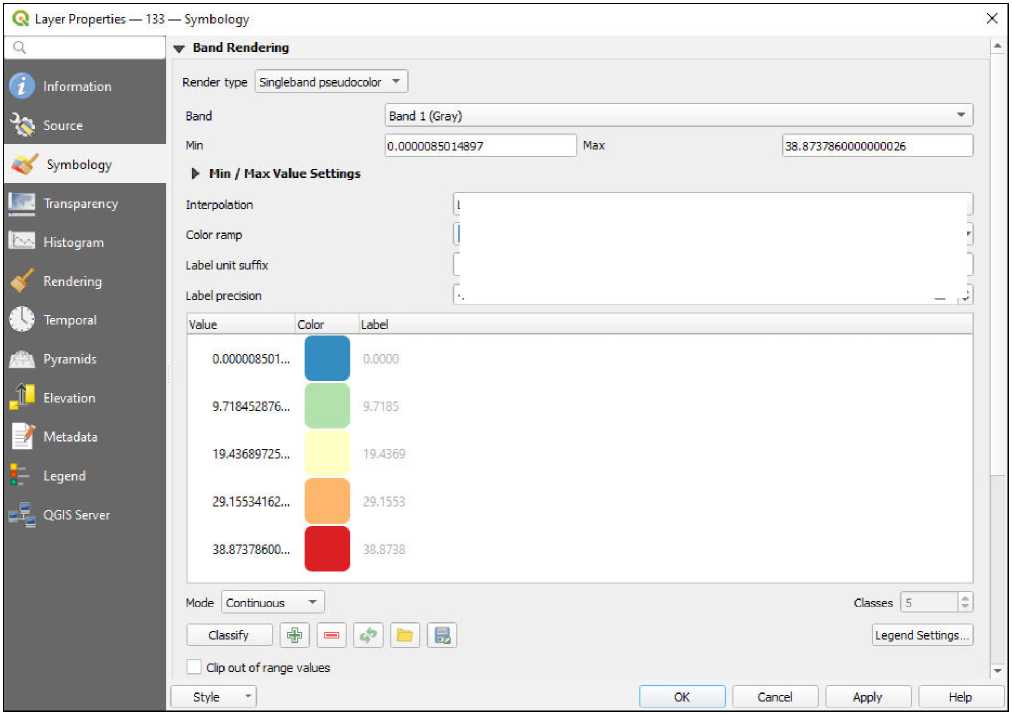Open Help
Image resolution: width=1012 pixels, height=715 pixels.
click(x=960, y=697)
